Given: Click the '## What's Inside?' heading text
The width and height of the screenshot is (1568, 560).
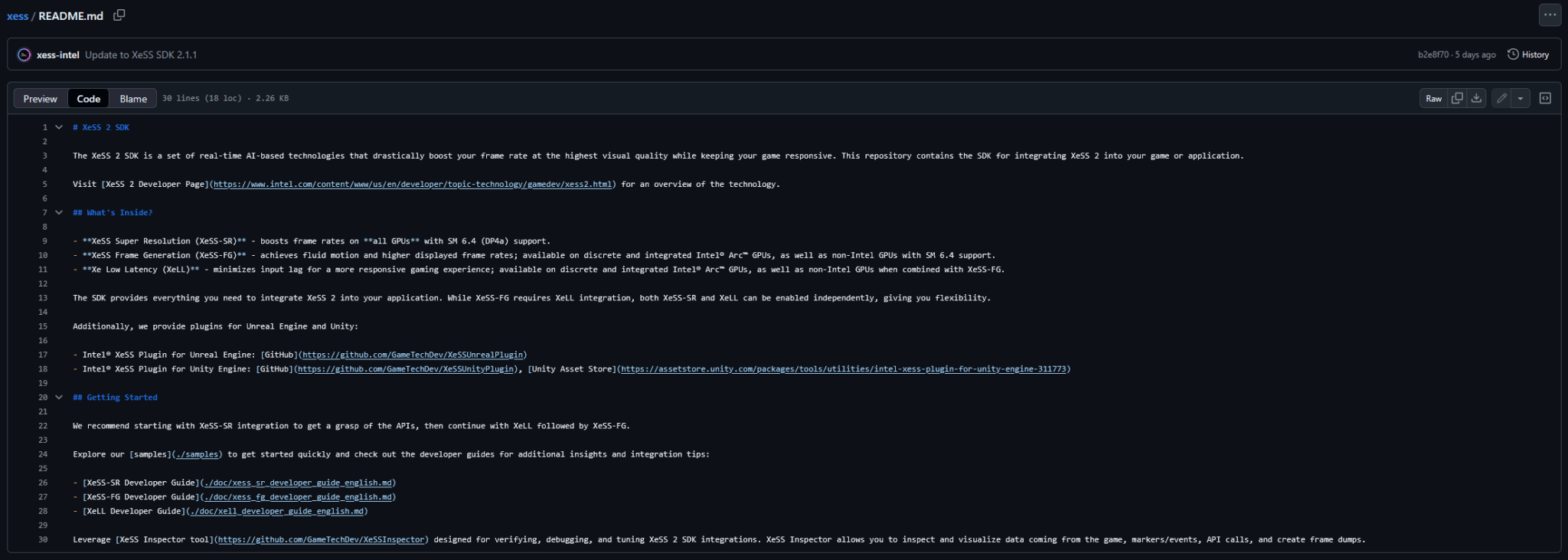Looking at the screenshot, I should click(x=113, y=212).
